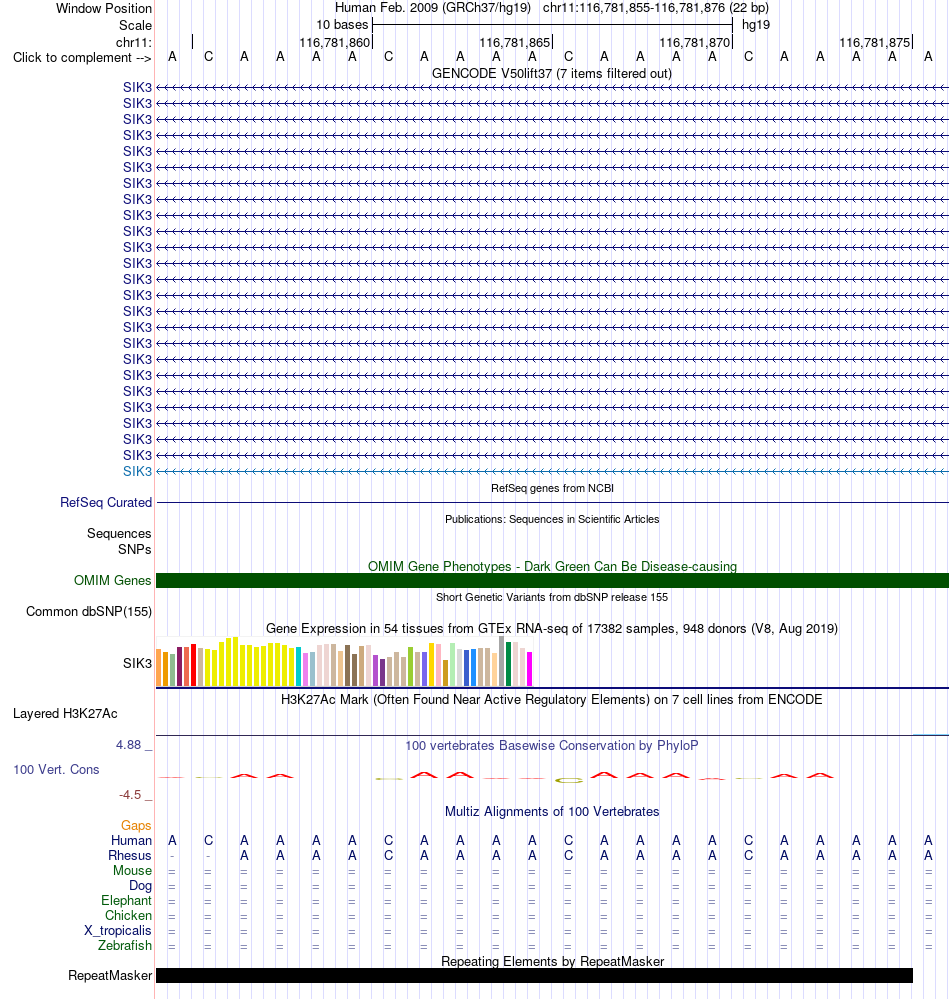This screenshot has width=950, height=999.
Task: Click the Mouse alignment row label
Action: (133, 870)
